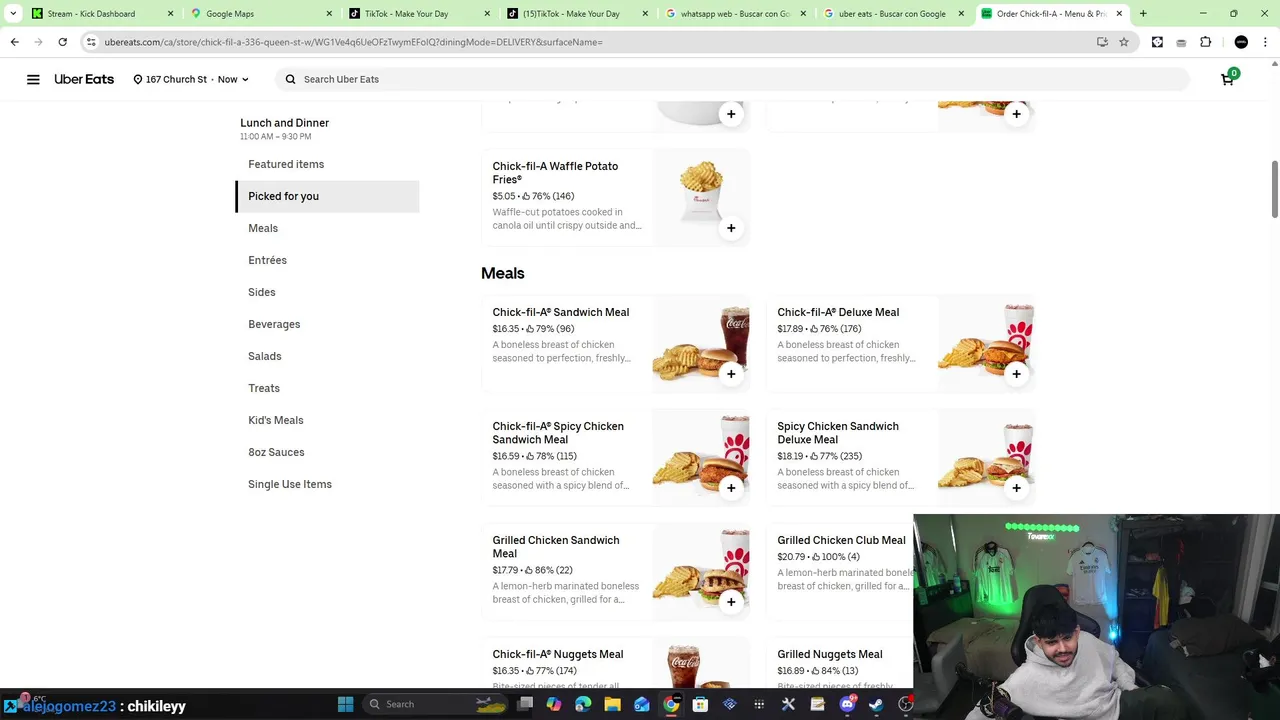
Task: Open the browser extensions puzzle icon
Action: click(x=1205, y=42)
